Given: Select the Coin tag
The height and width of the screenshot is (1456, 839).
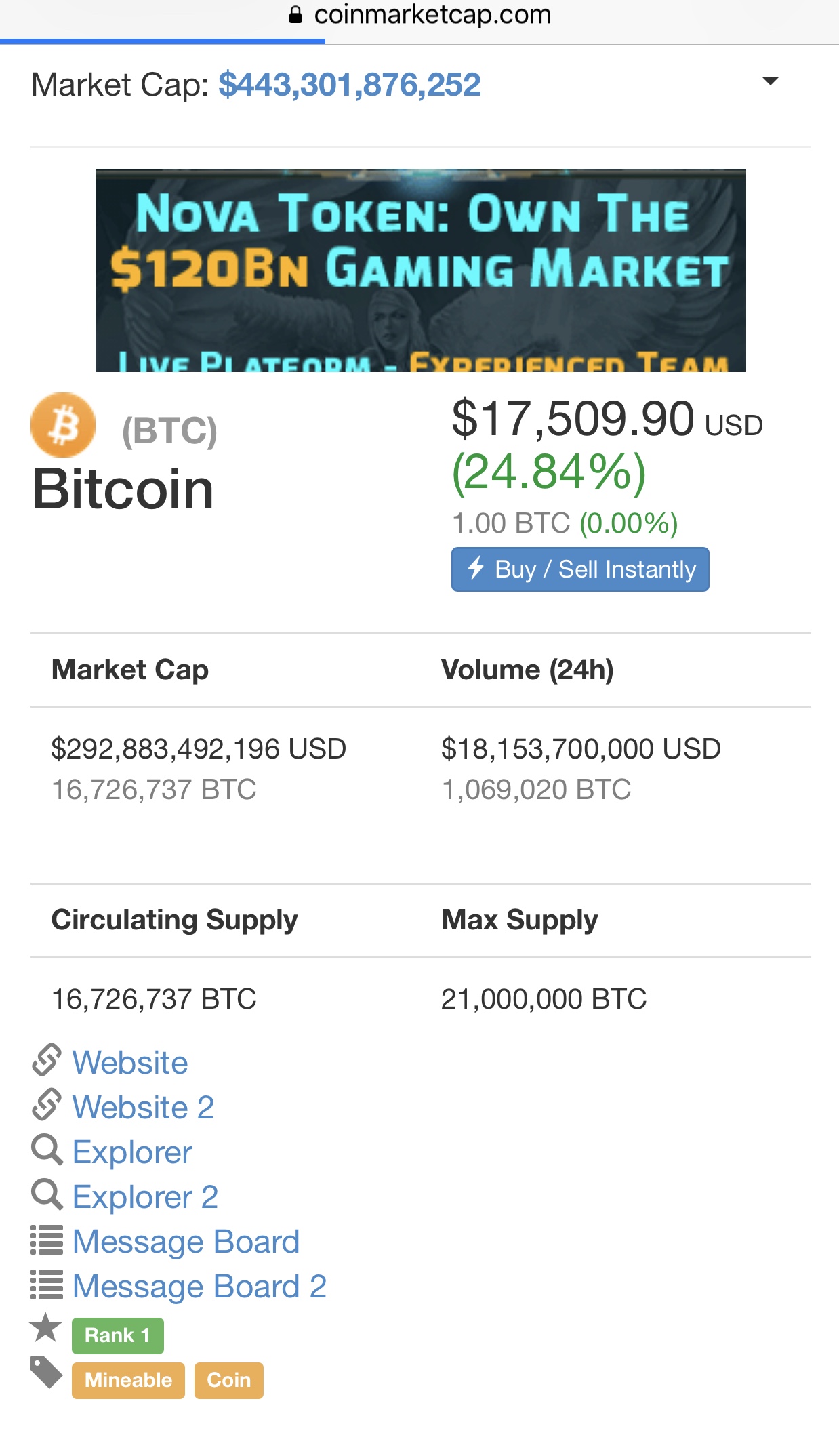Looking at the screenshot, I should point(228,1380).
